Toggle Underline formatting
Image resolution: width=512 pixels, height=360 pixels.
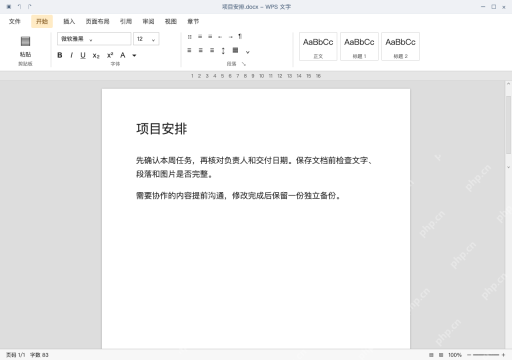83,55
